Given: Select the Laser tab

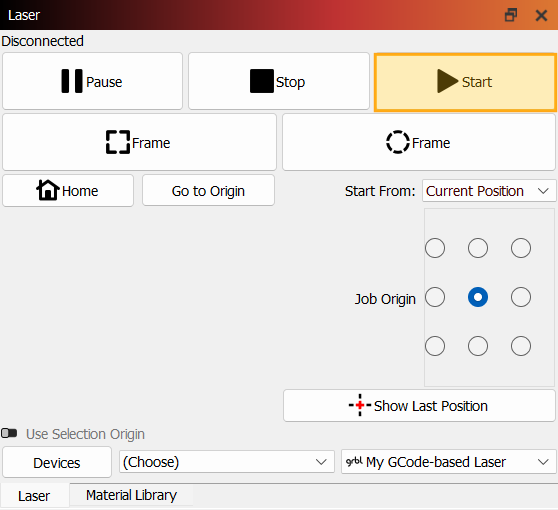Looking at the screenshot, I should (34, 496).
